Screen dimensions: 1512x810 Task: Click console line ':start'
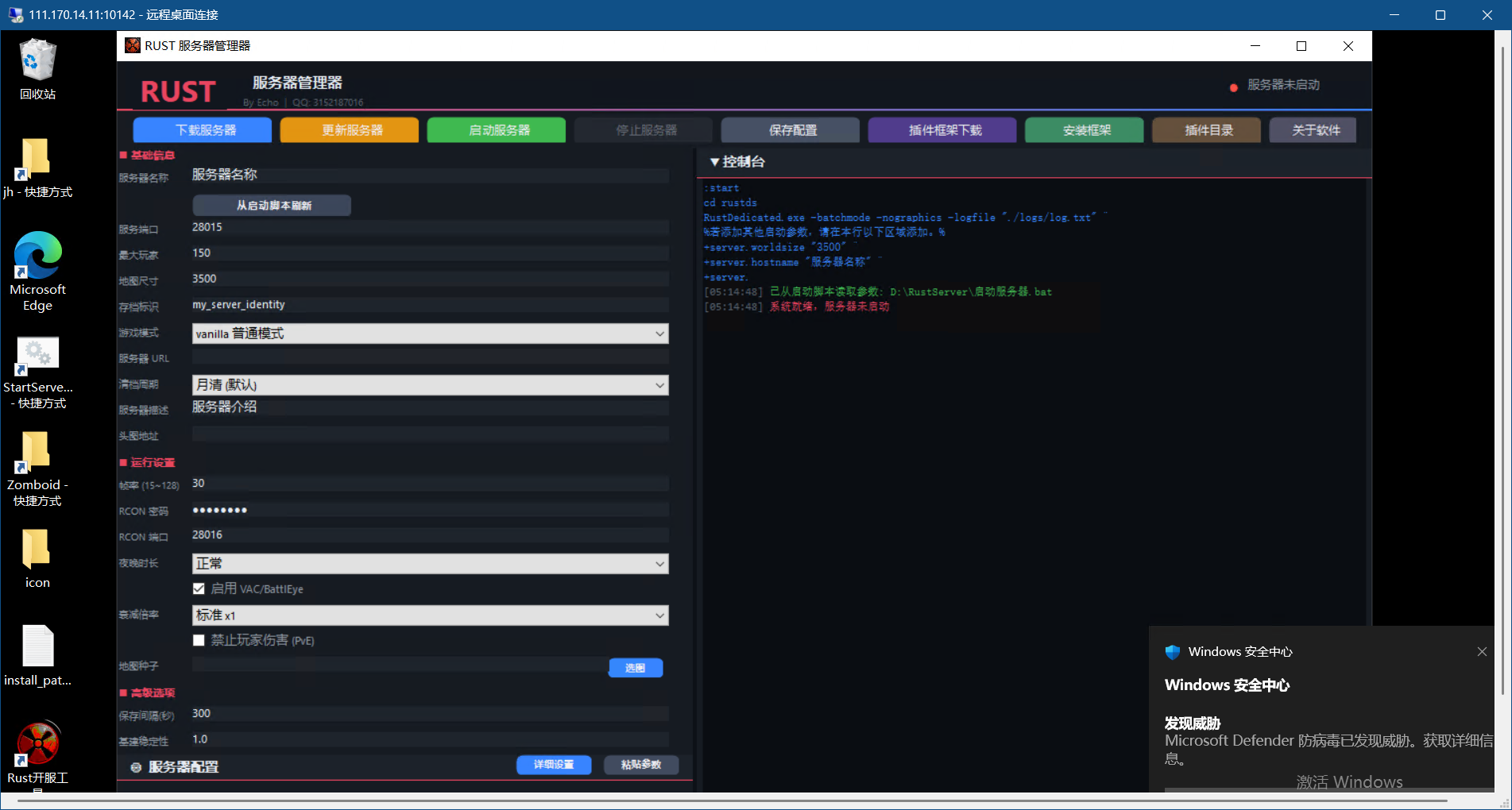coord(721,188)
